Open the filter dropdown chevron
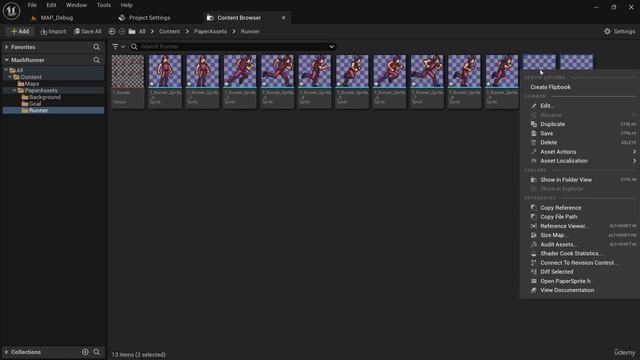 pyautogui.click(x=123, y=47)
